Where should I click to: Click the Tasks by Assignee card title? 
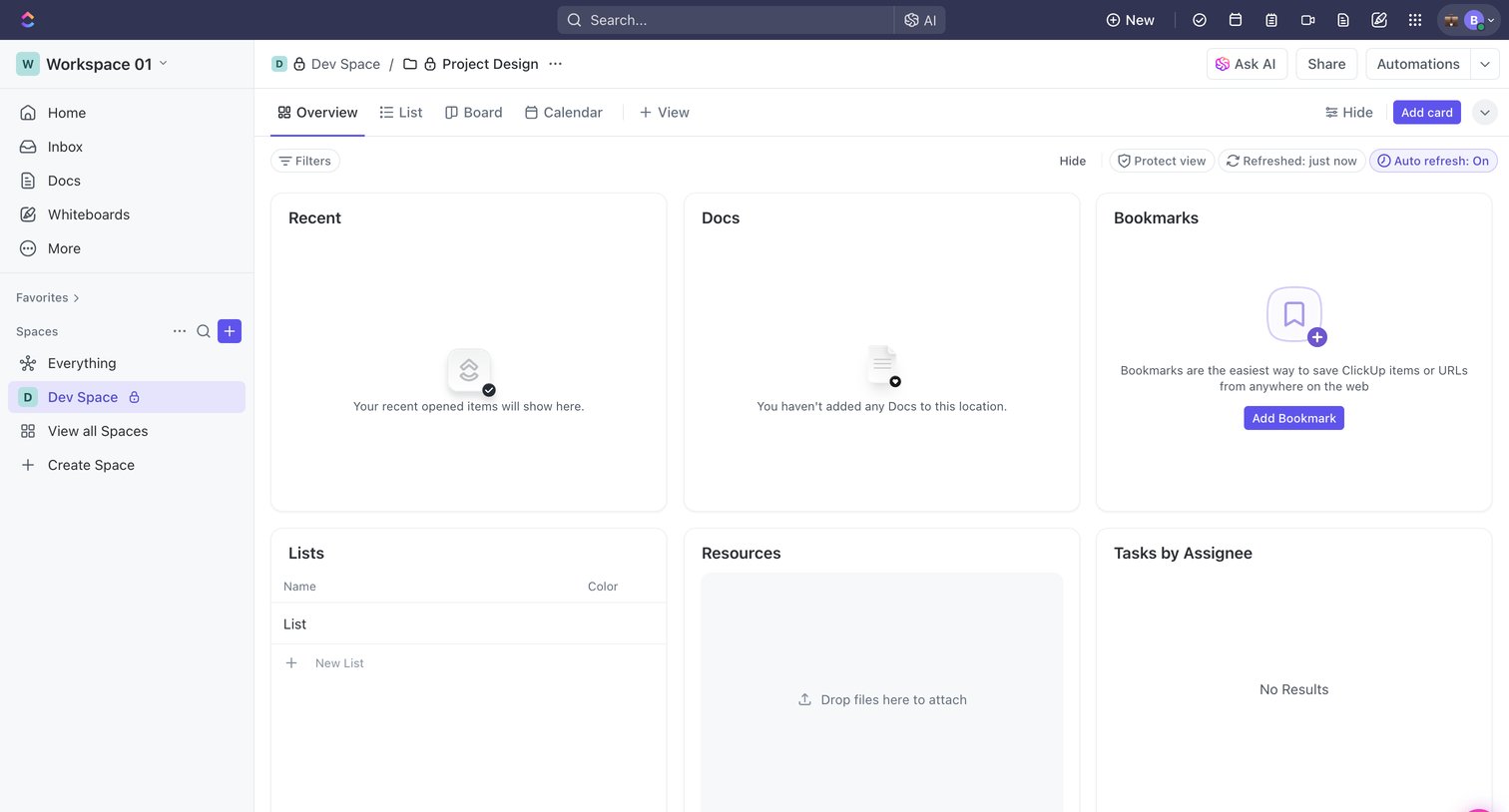click(1183, 553)
